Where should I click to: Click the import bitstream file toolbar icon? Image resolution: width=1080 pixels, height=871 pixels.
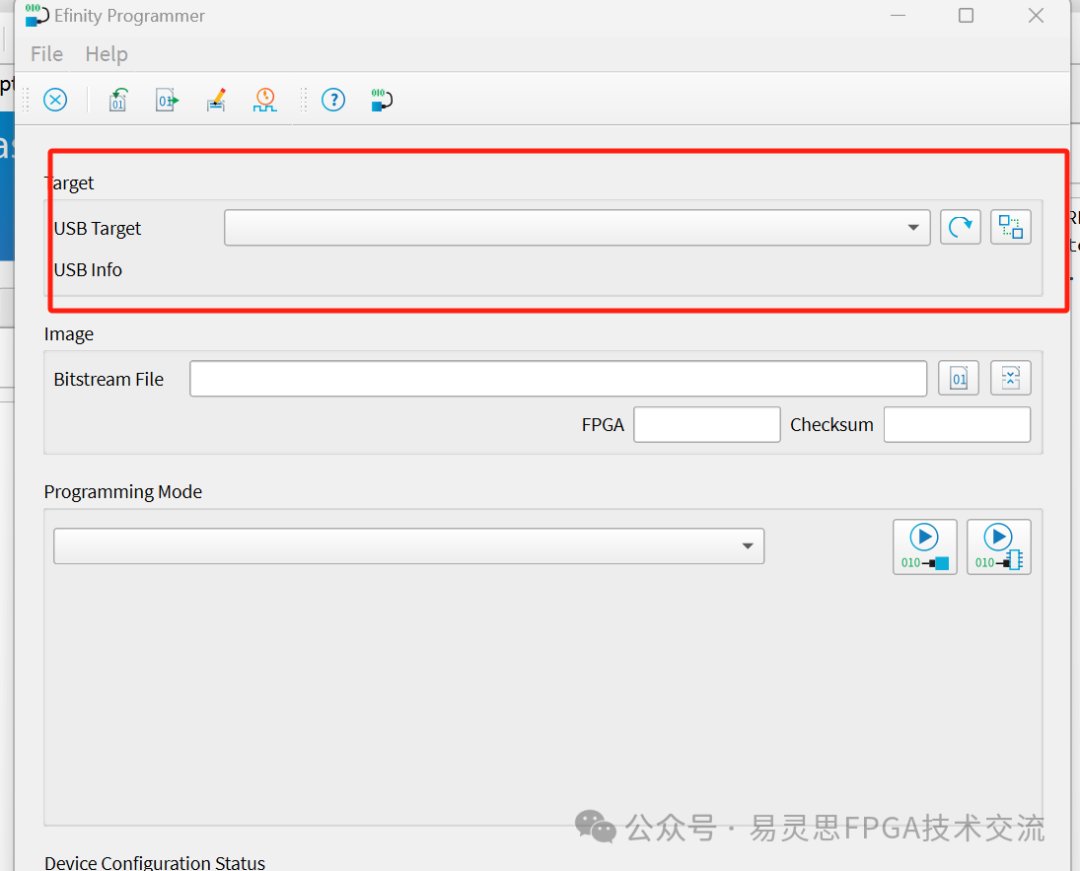click(118, 100)
